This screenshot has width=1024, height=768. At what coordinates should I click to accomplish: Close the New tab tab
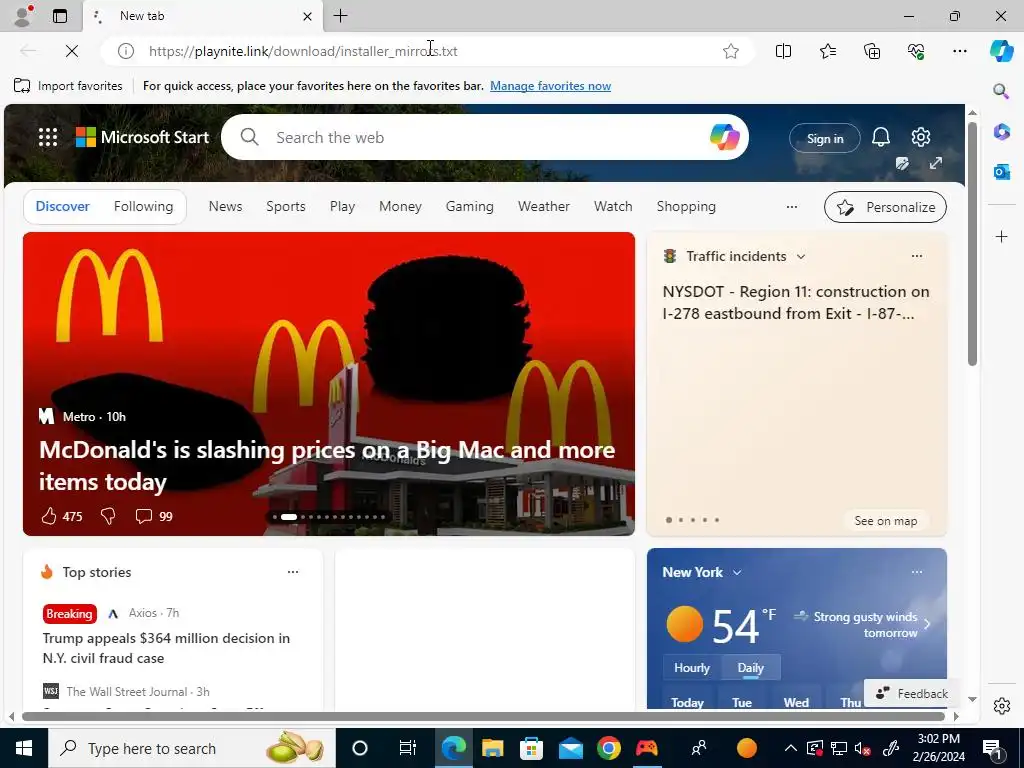(307, 16)
